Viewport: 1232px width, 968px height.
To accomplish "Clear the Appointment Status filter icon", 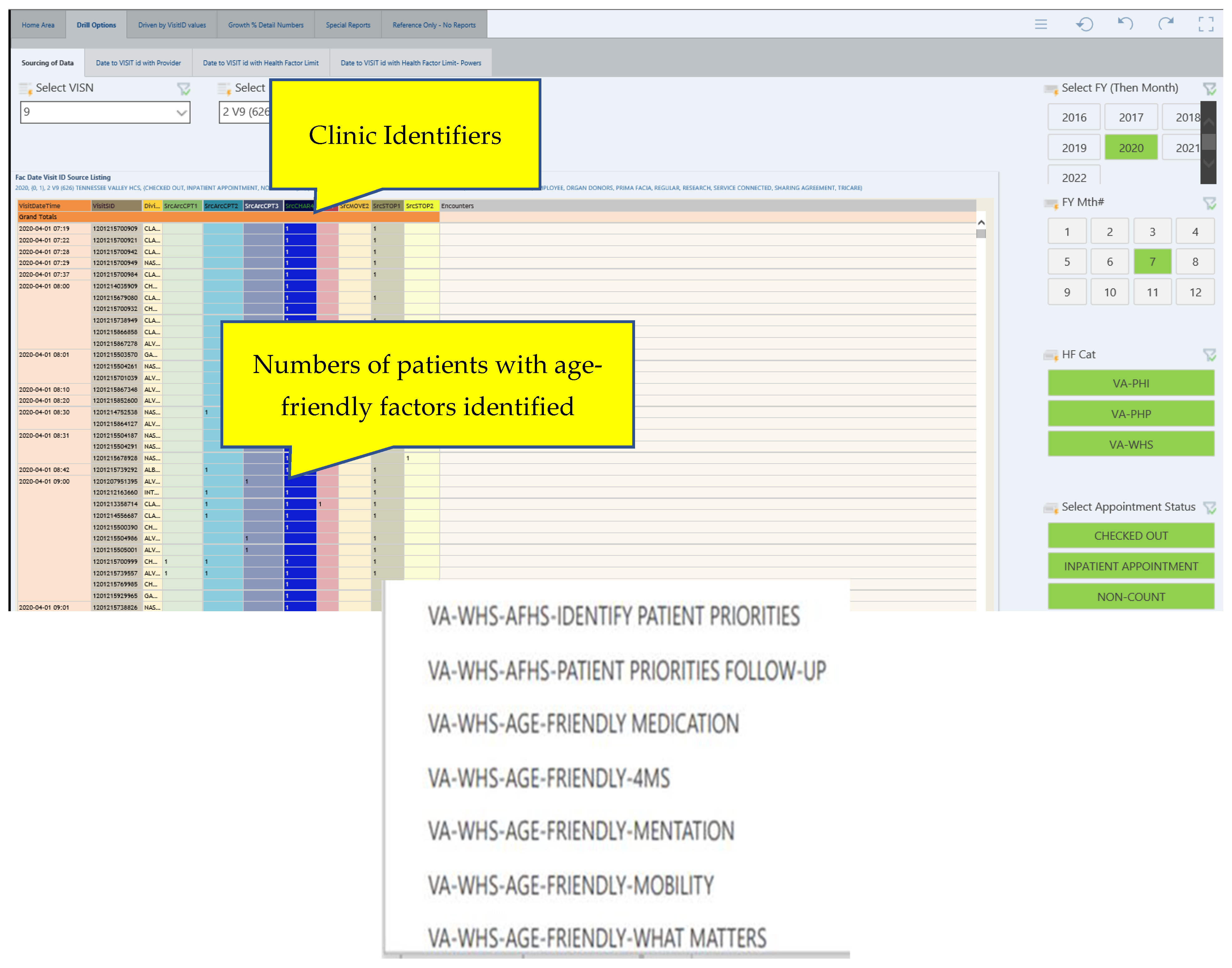I will (x=1209, y=508).
